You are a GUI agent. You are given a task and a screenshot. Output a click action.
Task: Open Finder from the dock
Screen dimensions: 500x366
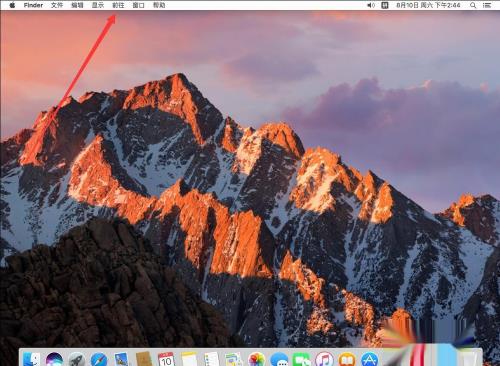[31, 360]
